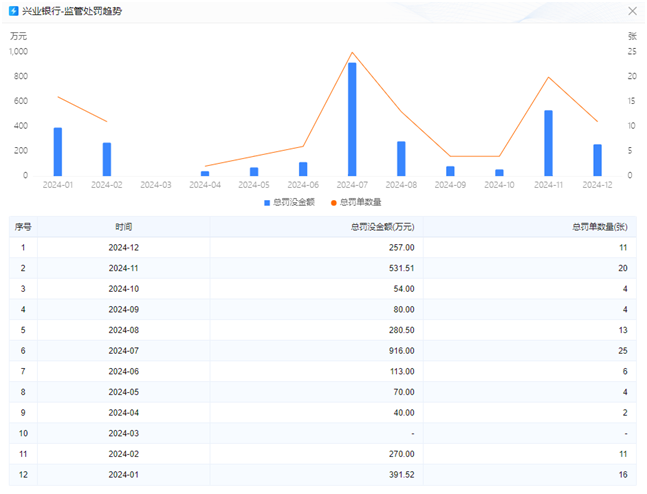Select the 2024-11 bar in the chart
647x494 pixels.
click(548, 143)
